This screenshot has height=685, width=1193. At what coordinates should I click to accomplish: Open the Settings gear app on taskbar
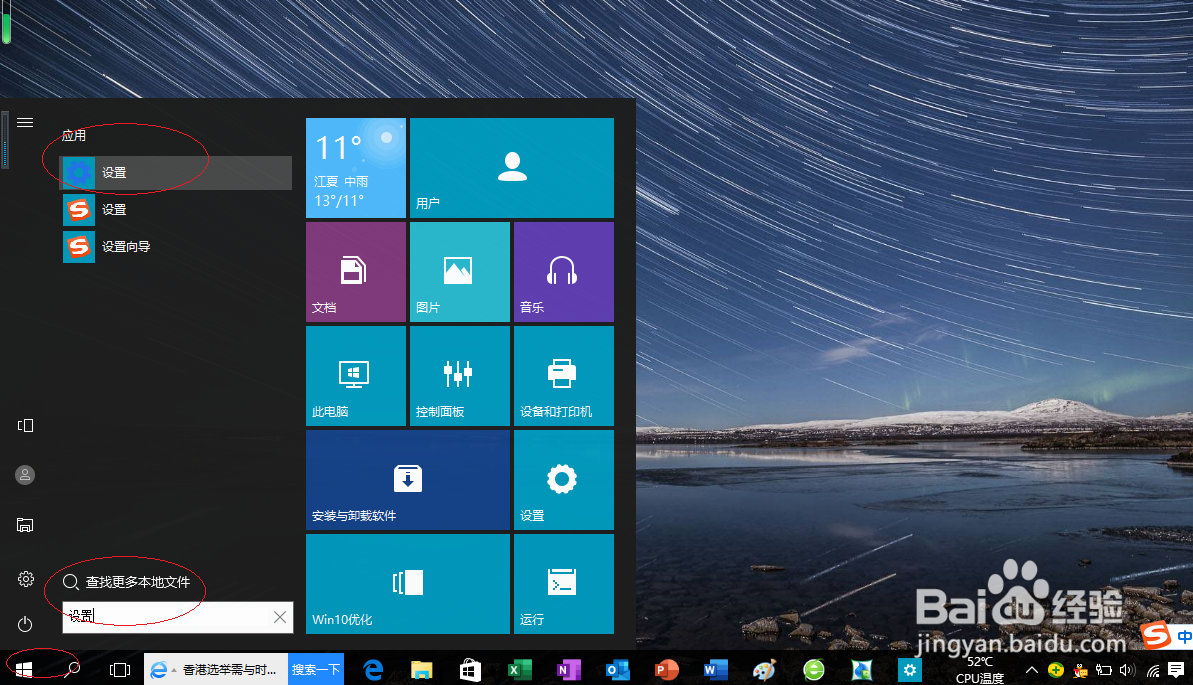(910, 670)
